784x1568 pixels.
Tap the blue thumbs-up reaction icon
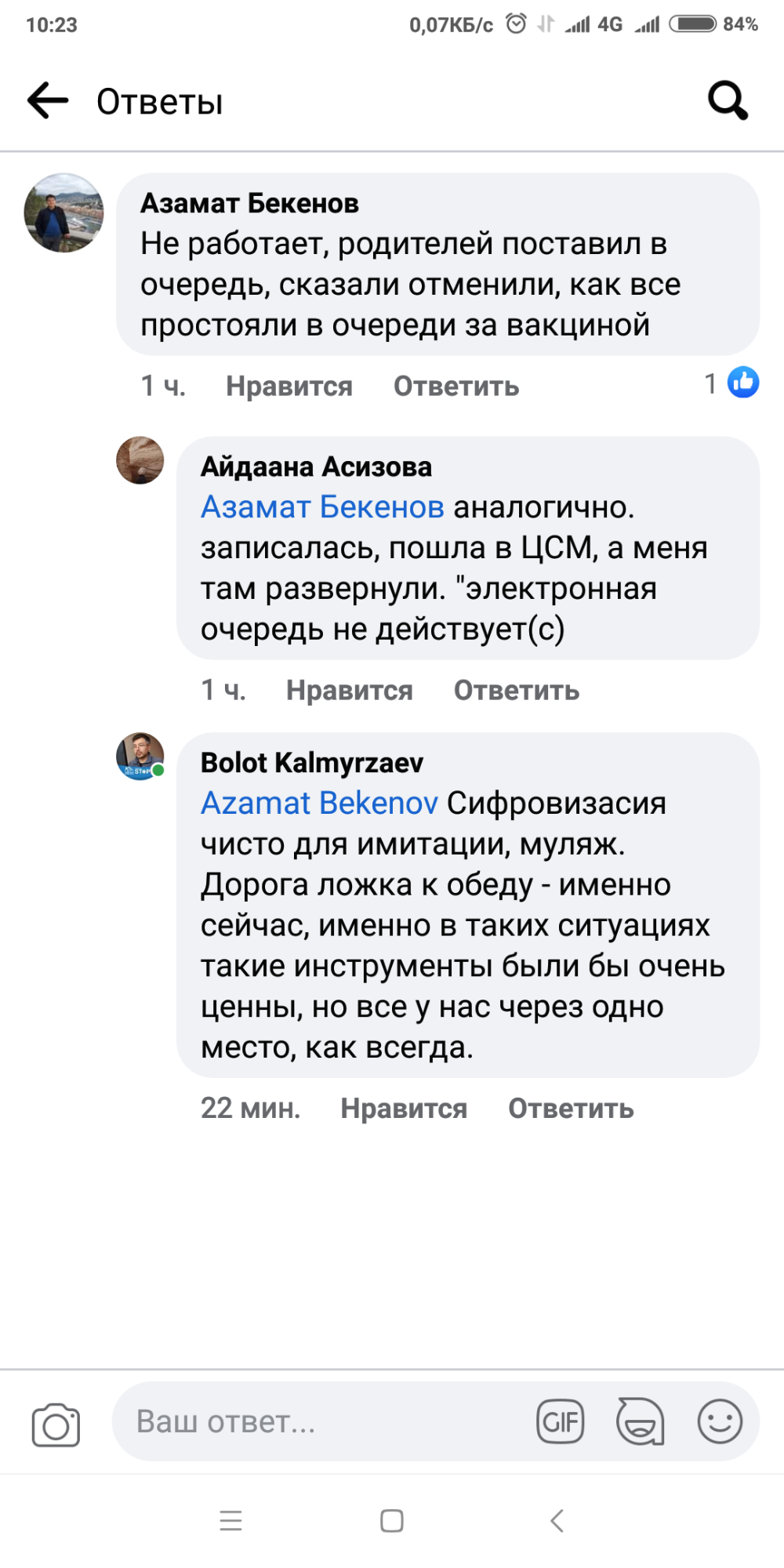tap(742, 383)
